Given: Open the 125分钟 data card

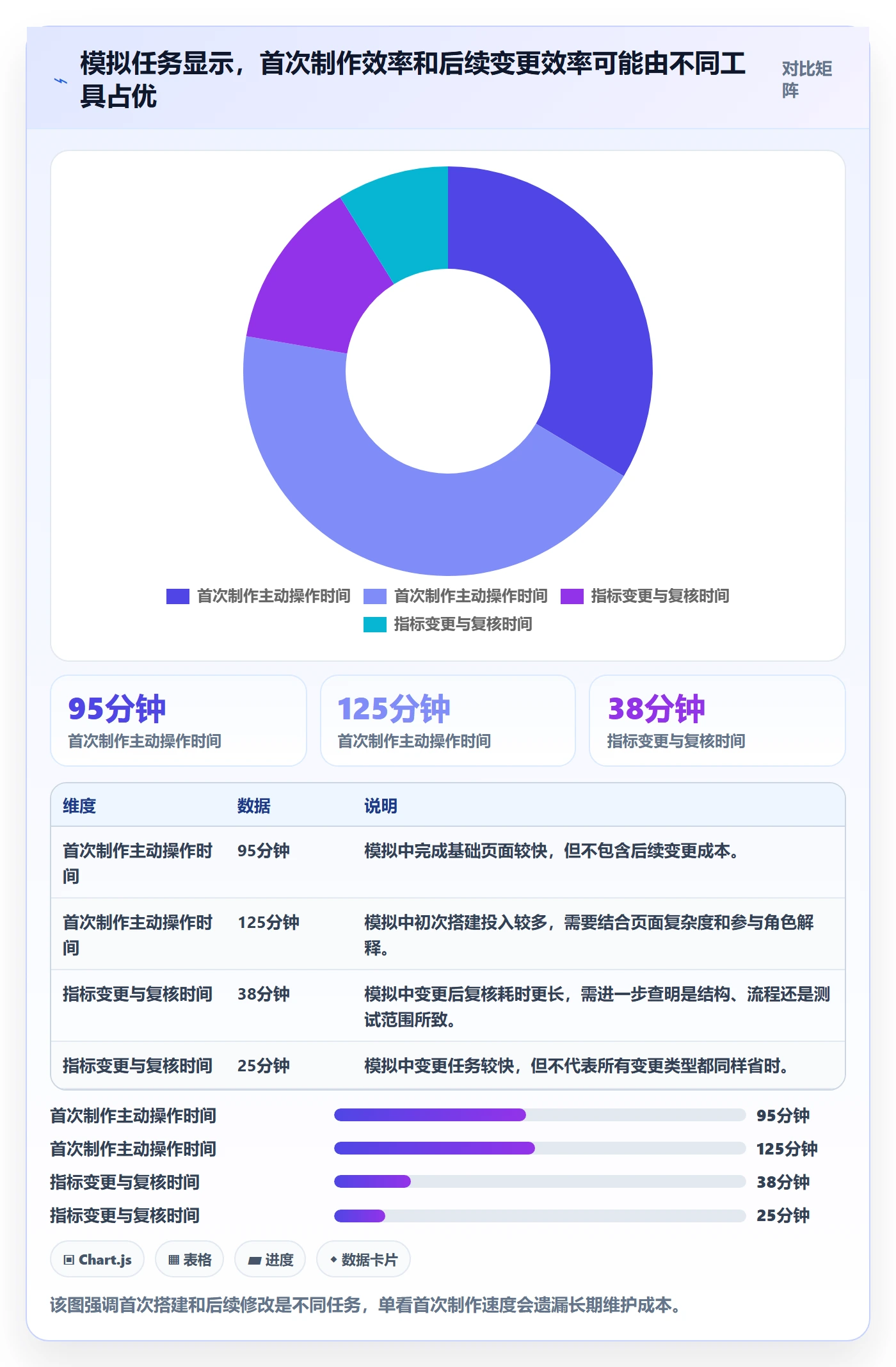Looking at the screenshot, I should (x=448, y=721).
